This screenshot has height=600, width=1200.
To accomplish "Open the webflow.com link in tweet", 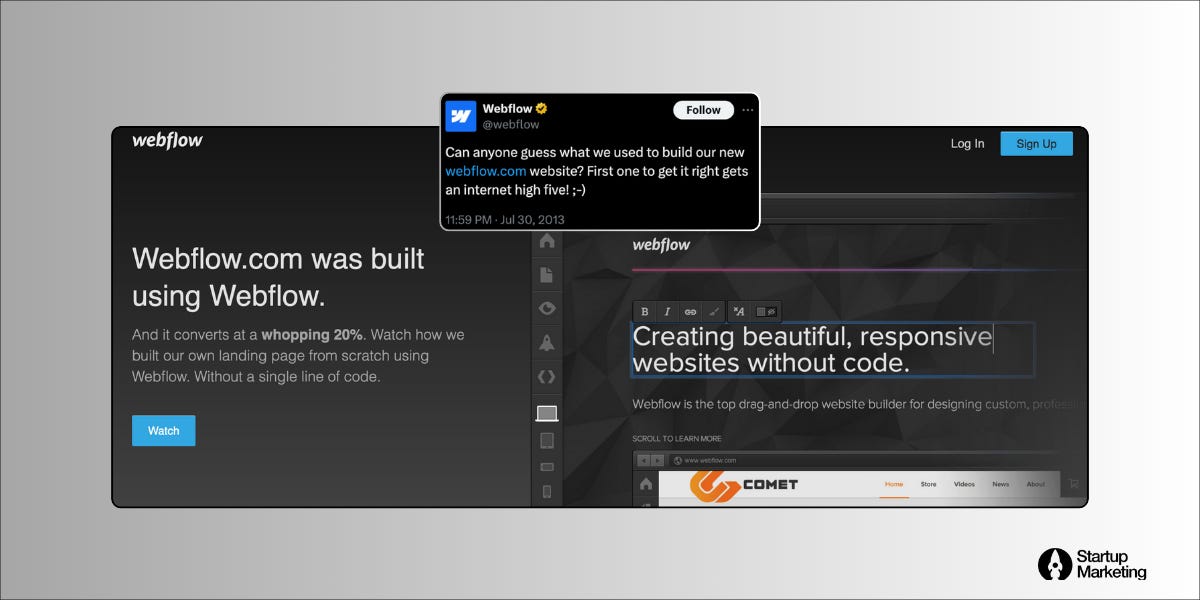I will pos(485,171).
